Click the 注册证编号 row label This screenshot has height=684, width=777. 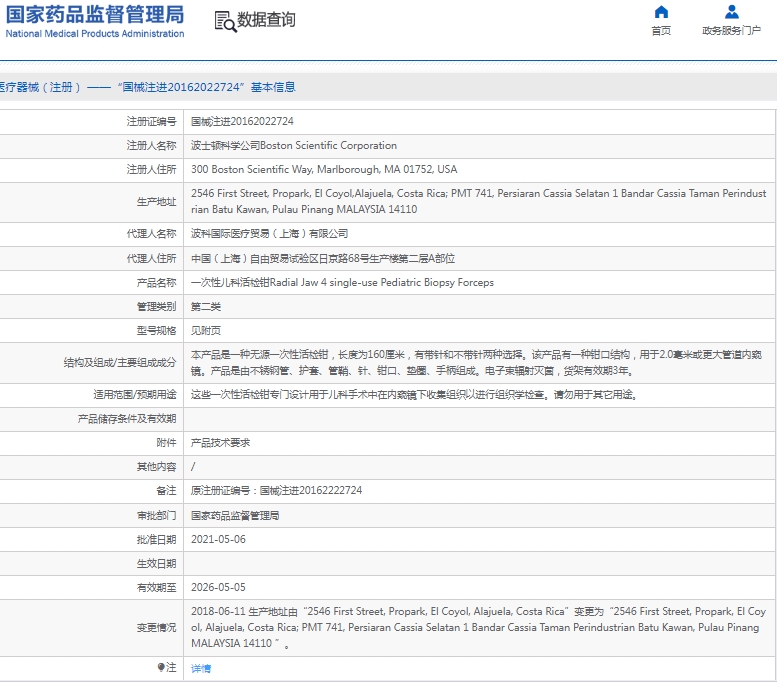151,121
